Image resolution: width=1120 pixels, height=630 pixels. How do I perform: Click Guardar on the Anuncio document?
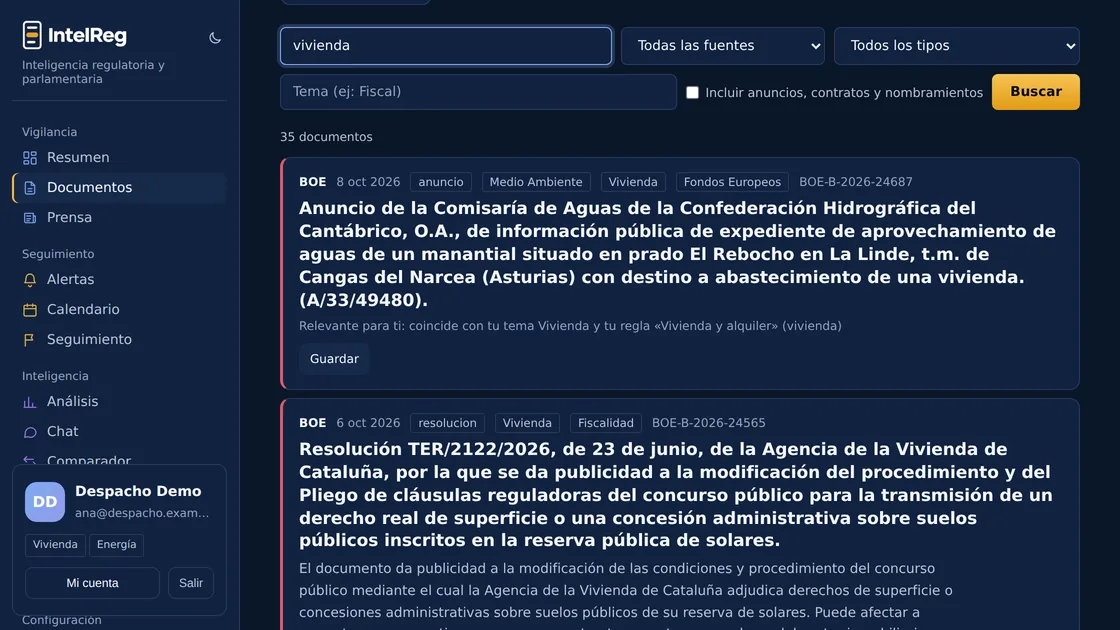[x=334, y=359]
